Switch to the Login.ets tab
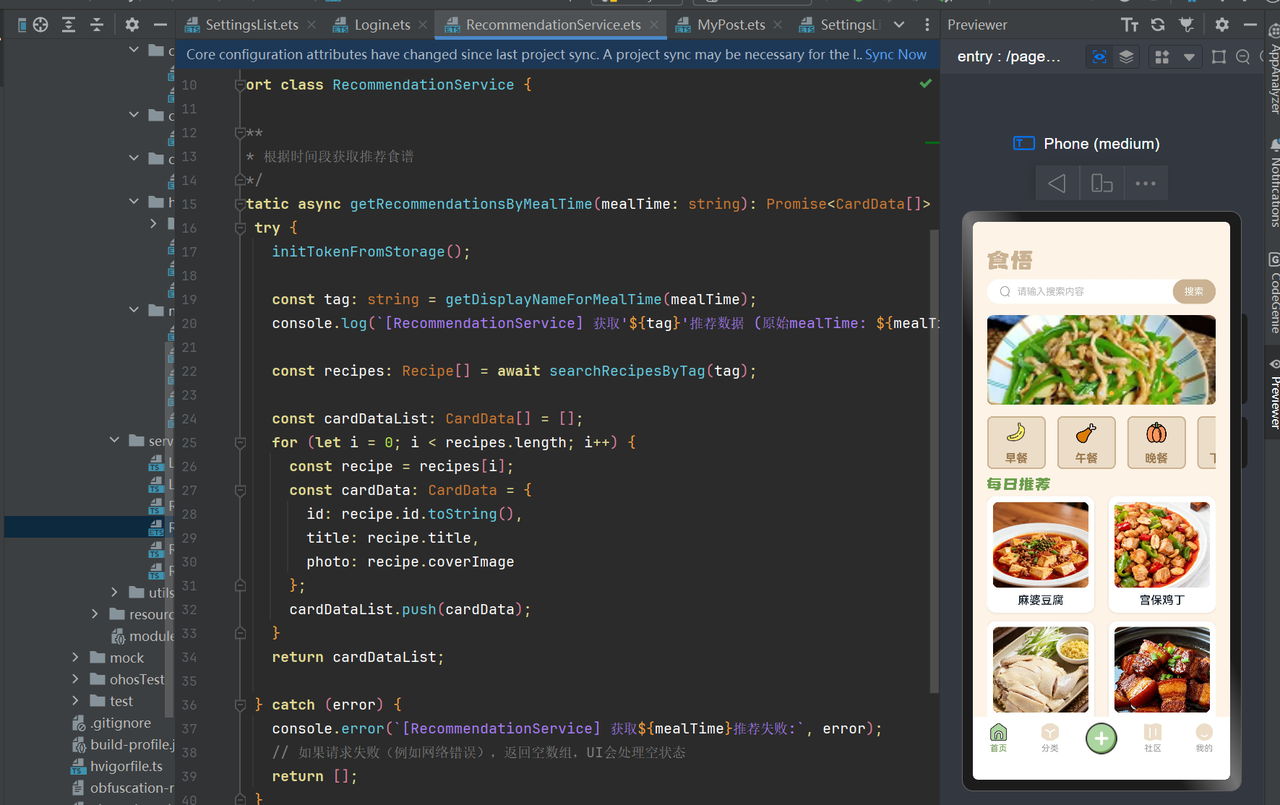Image resolution: width=1280 pixels, height=805 pixels. [382, 25]
